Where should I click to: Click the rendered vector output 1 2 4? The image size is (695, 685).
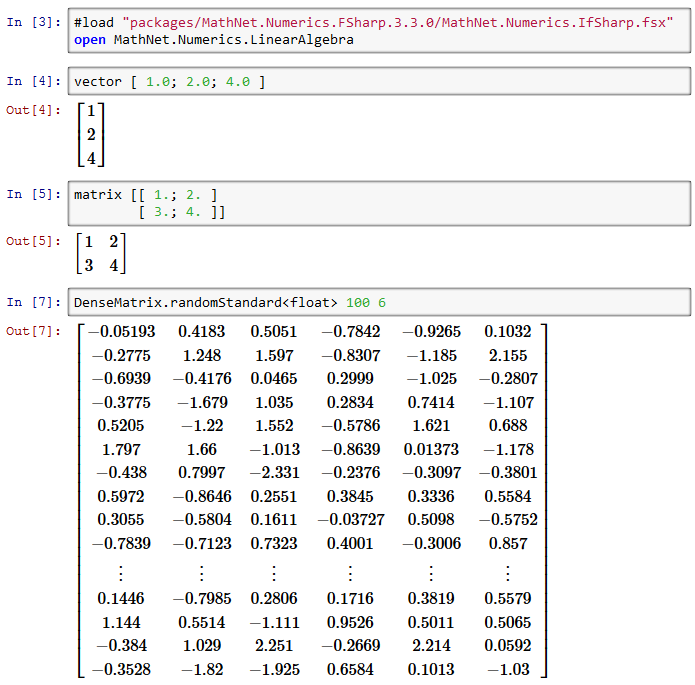tap(91, 134)
